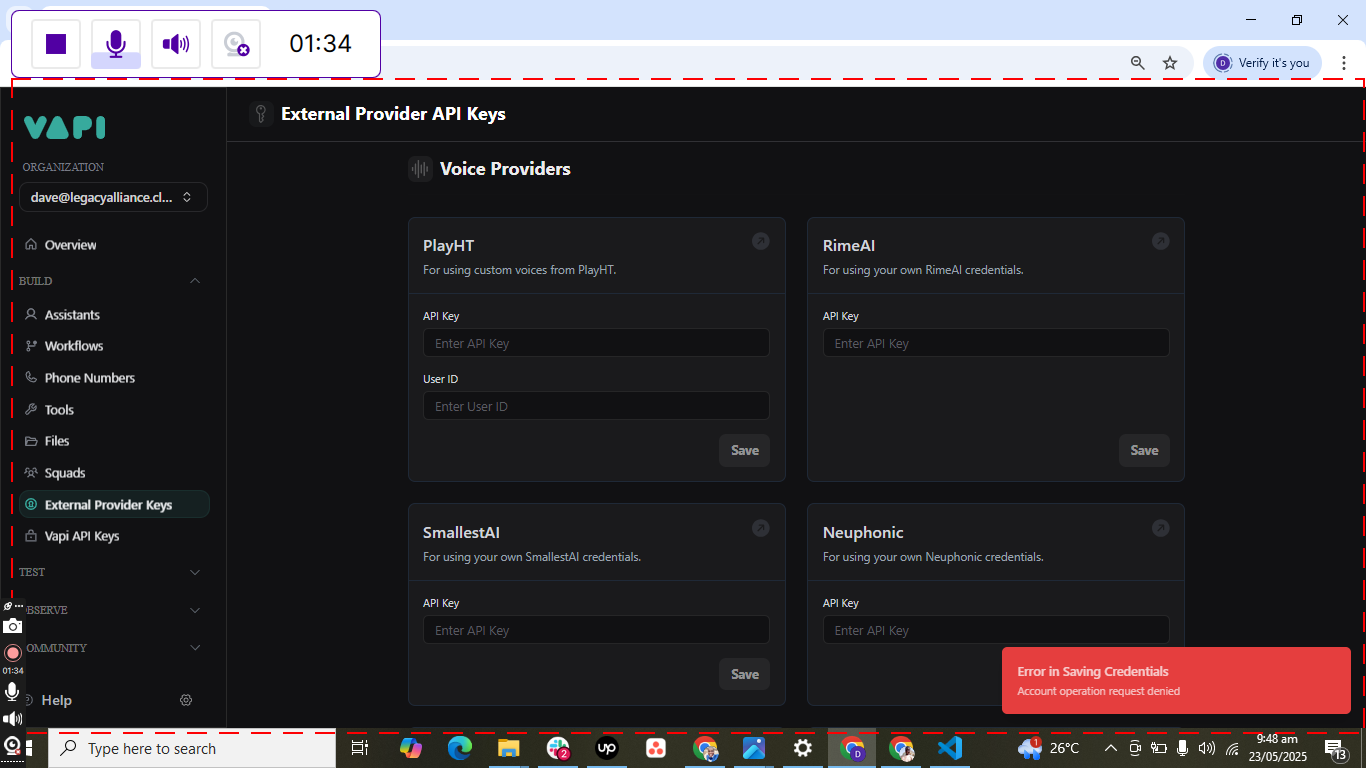Click the key icon beside the page title
The width and height of the screenshot is (1366, 768).
click(261, 114)
